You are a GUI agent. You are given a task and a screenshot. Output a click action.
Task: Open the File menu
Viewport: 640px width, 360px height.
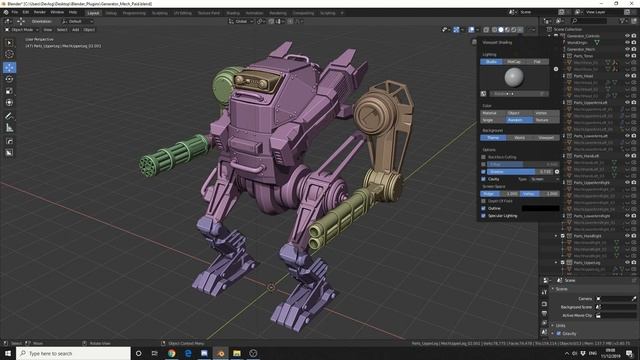(15, 12)
